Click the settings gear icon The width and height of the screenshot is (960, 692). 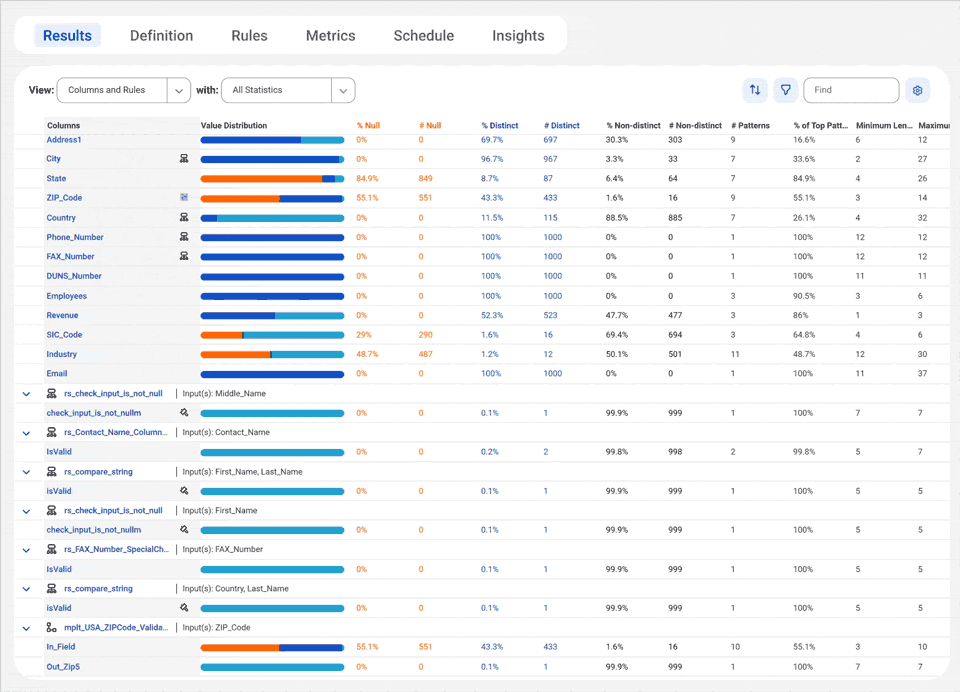pos(917,90)
